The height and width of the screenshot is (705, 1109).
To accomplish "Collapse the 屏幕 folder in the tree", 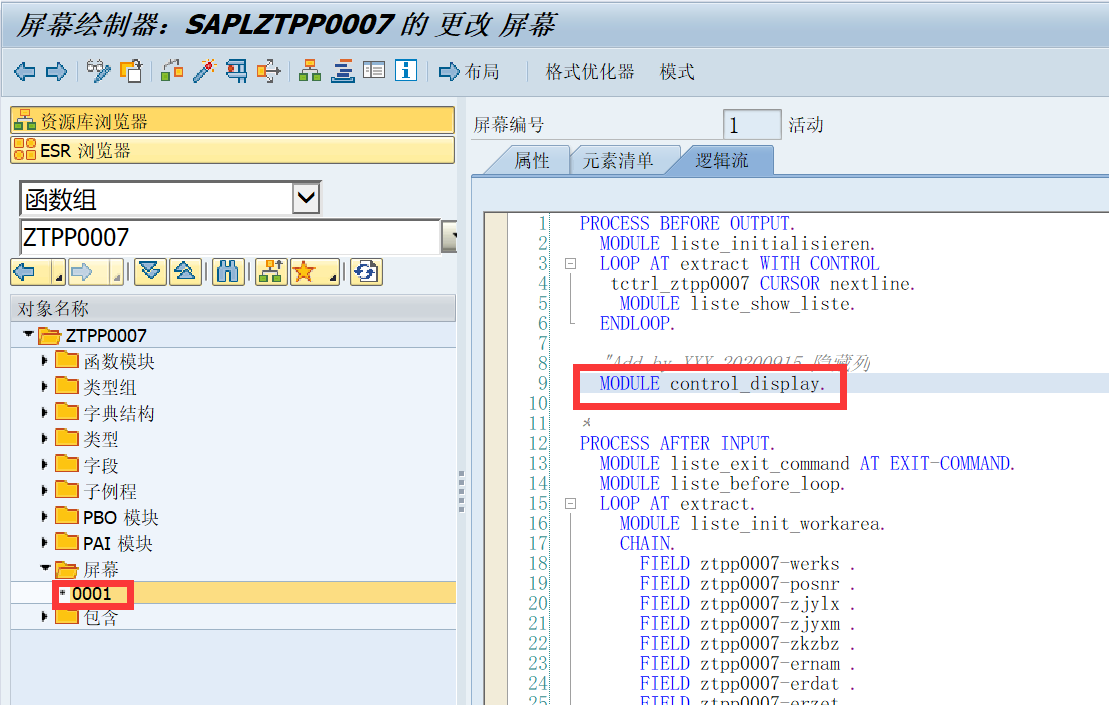I will tap(44, 567).
